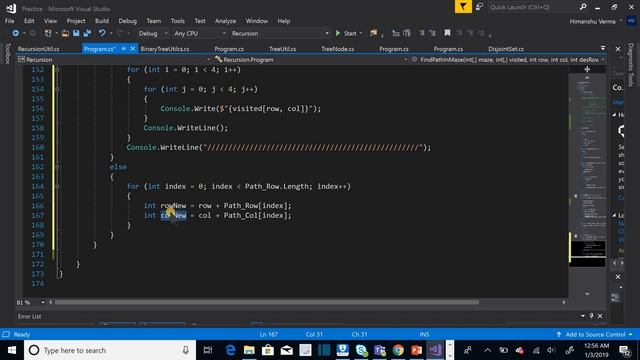Collapse the for loop on line 154
The image size is (640, 360).
tap(57, 89)
